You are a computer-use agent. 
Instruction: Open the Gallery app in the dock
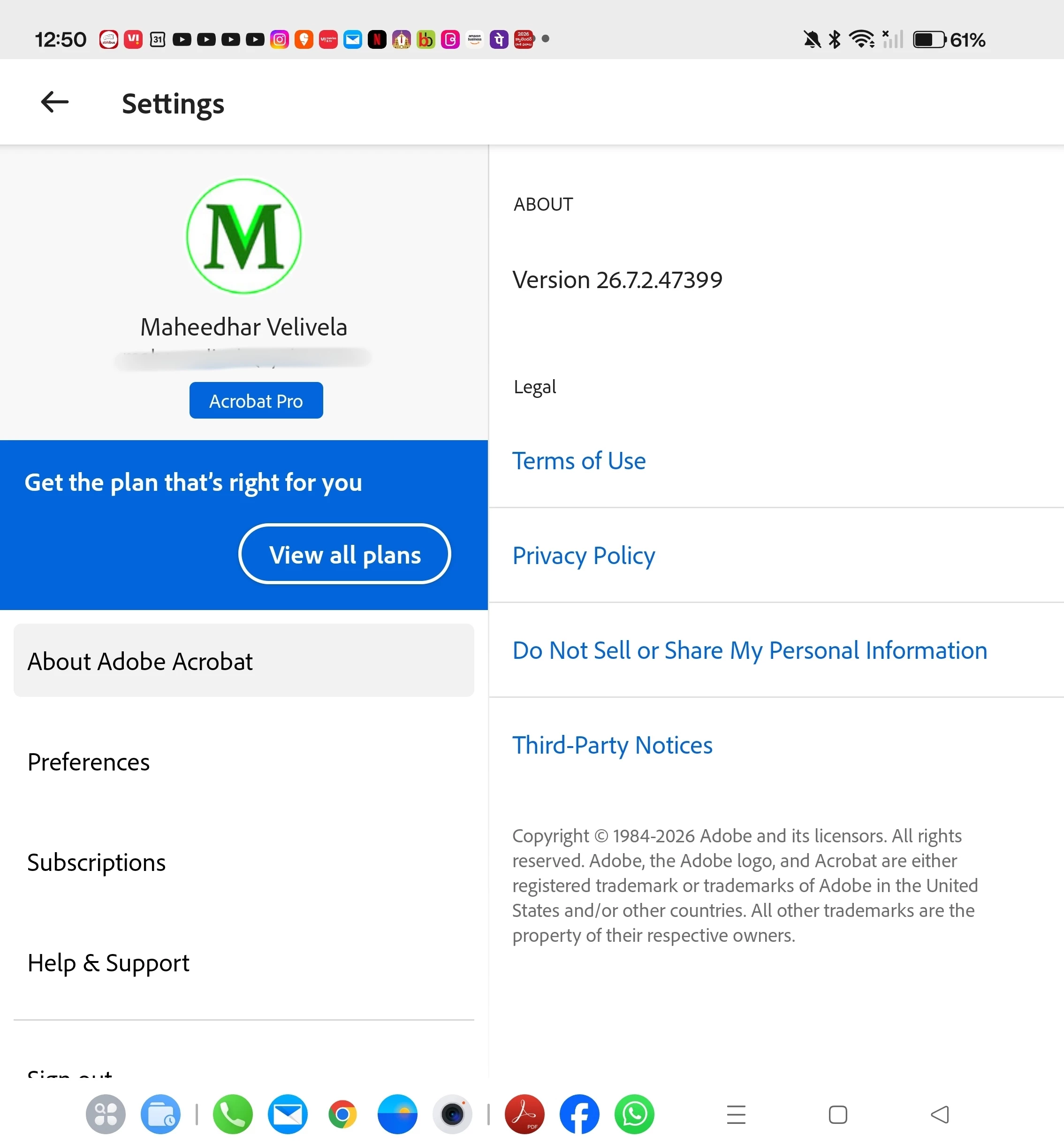tap(397, 1114)
